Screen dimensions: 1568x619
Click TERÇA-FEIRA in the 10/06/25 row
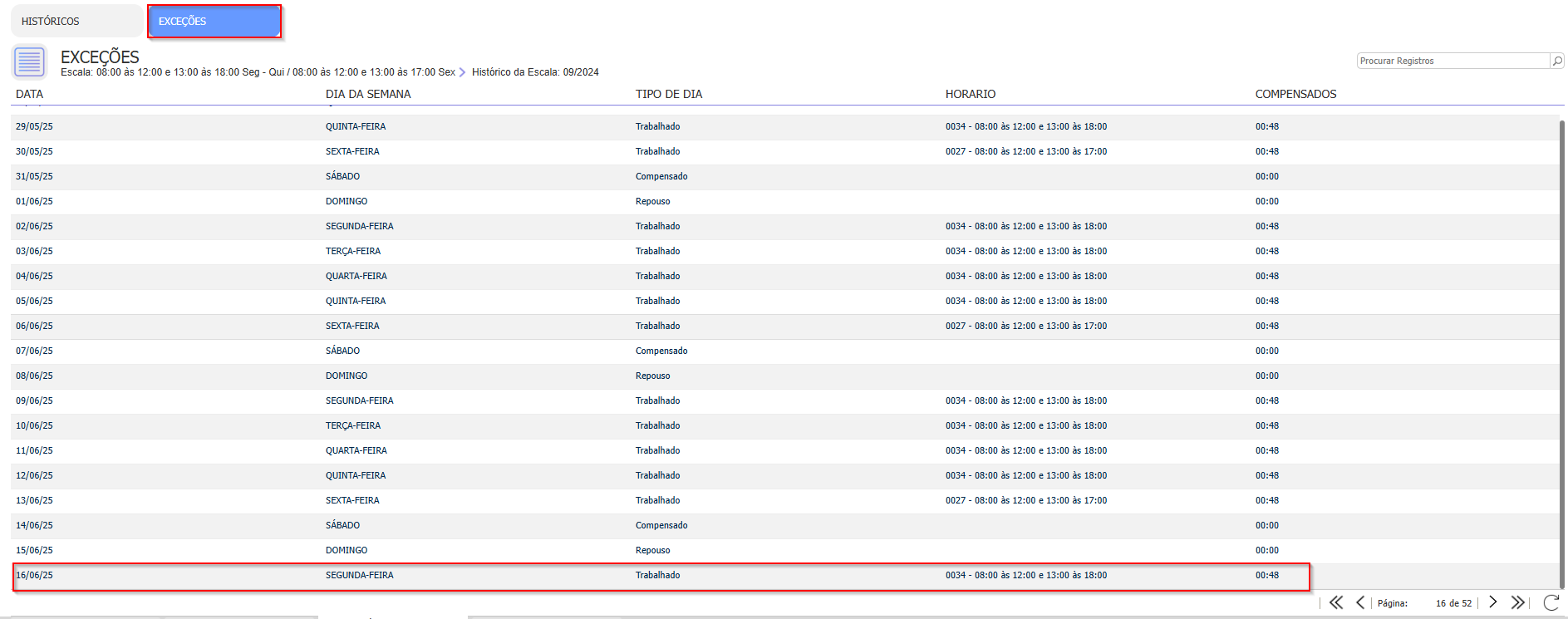point(353,425)
